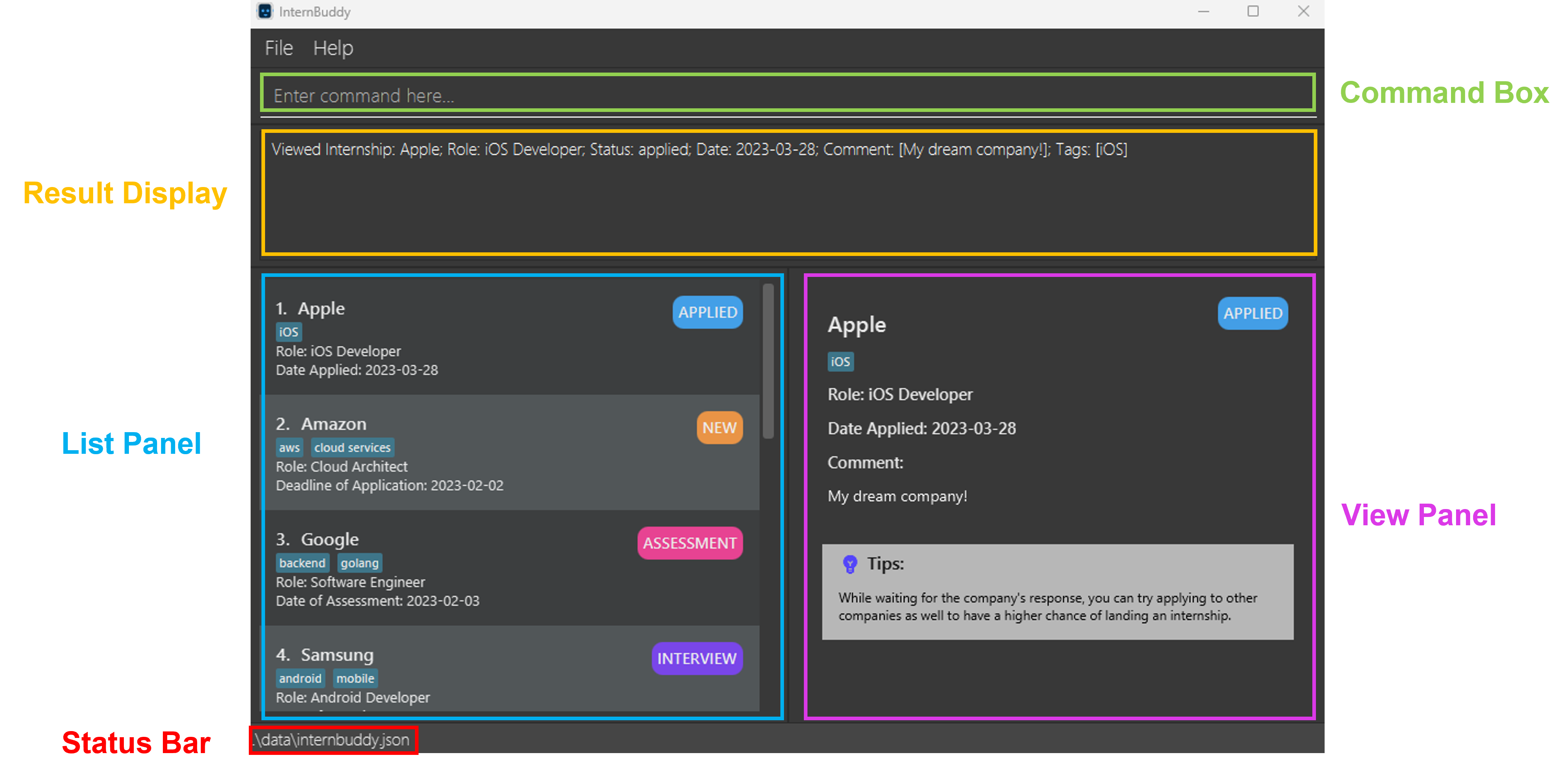Open the File menu
The width and height of the screenshot is (1568, 778).
(x=279, y=48)
